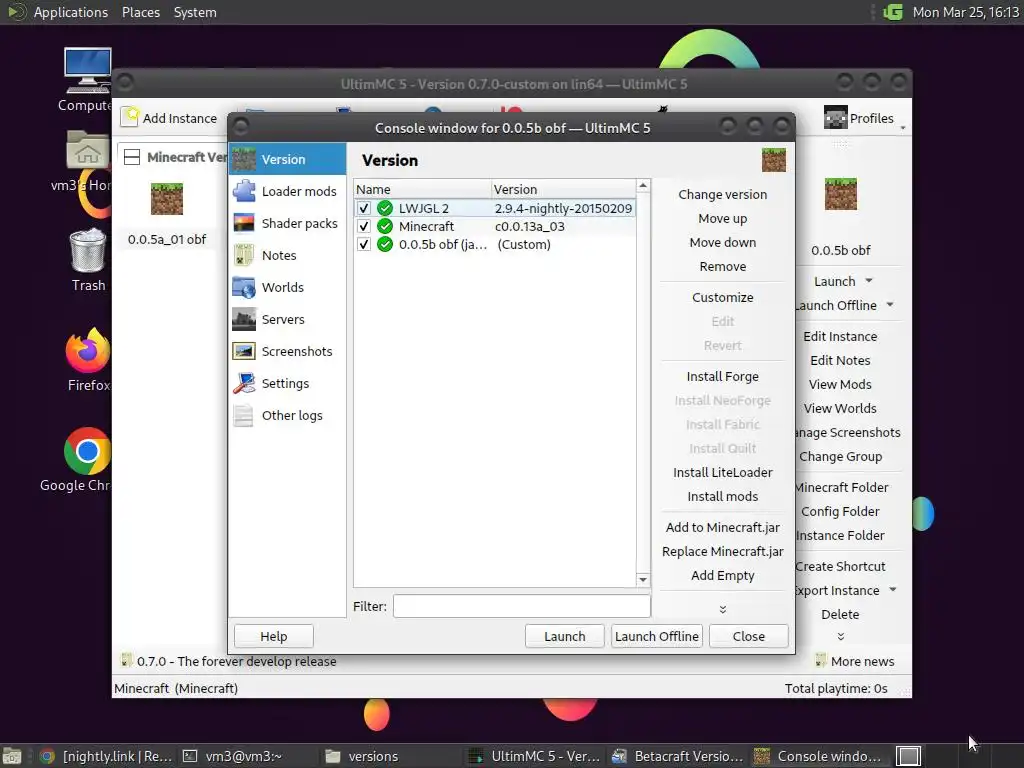
Task: Uncheck the 0.0.5b obf component checkbox
Action: tap(364, 245)
